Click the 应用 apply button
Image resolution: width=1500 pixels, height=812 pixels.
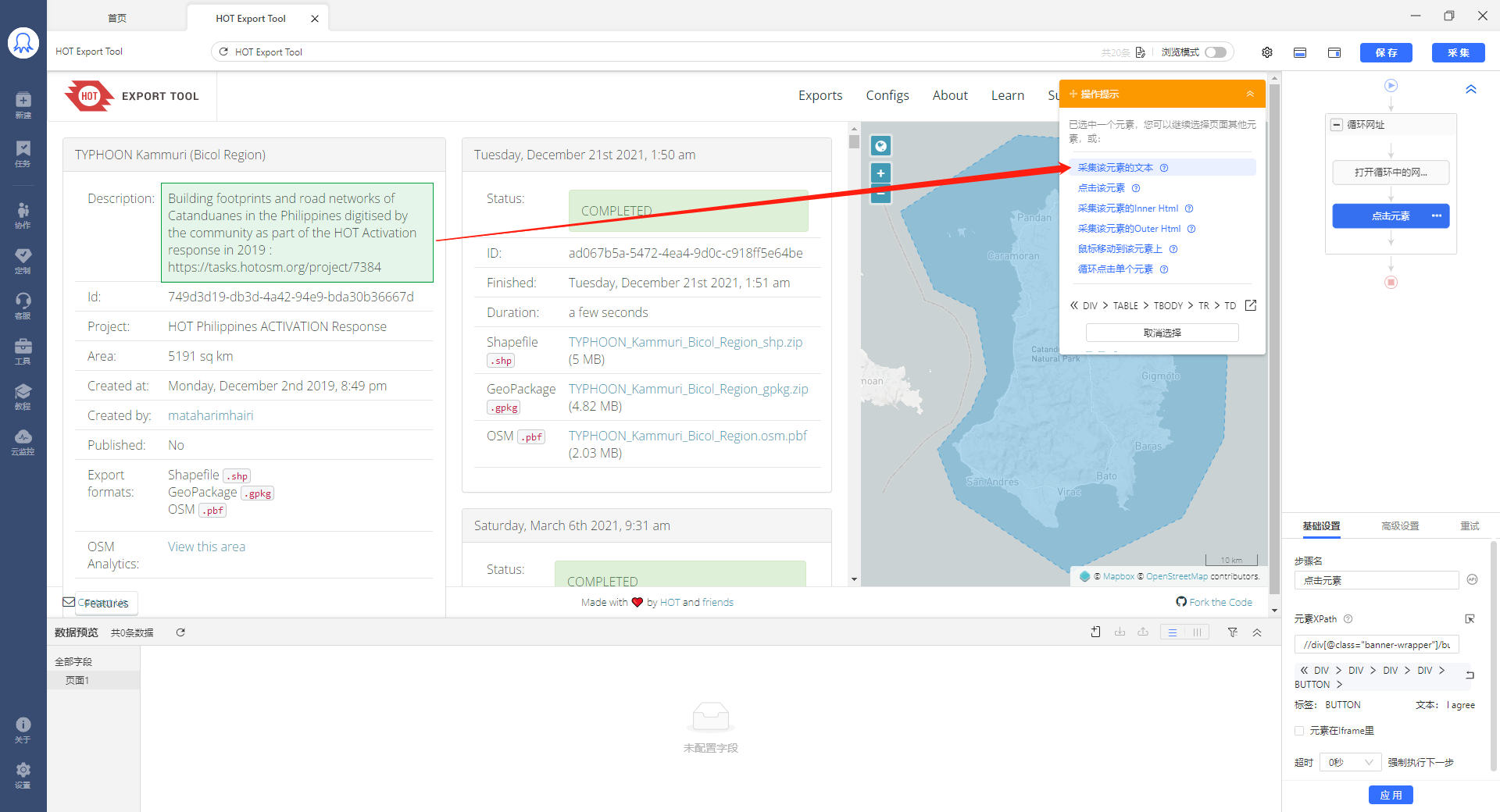[1391, 795]
